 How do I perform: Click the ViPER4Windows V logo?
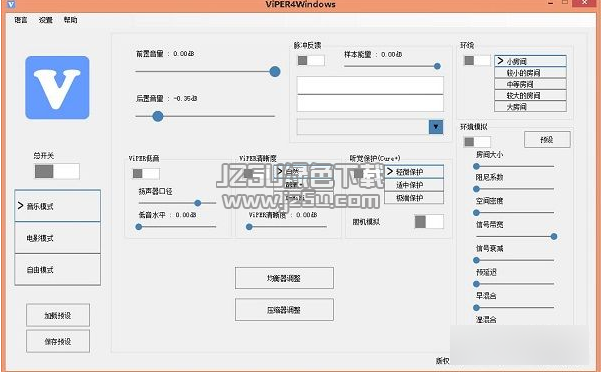click(57, 88)
